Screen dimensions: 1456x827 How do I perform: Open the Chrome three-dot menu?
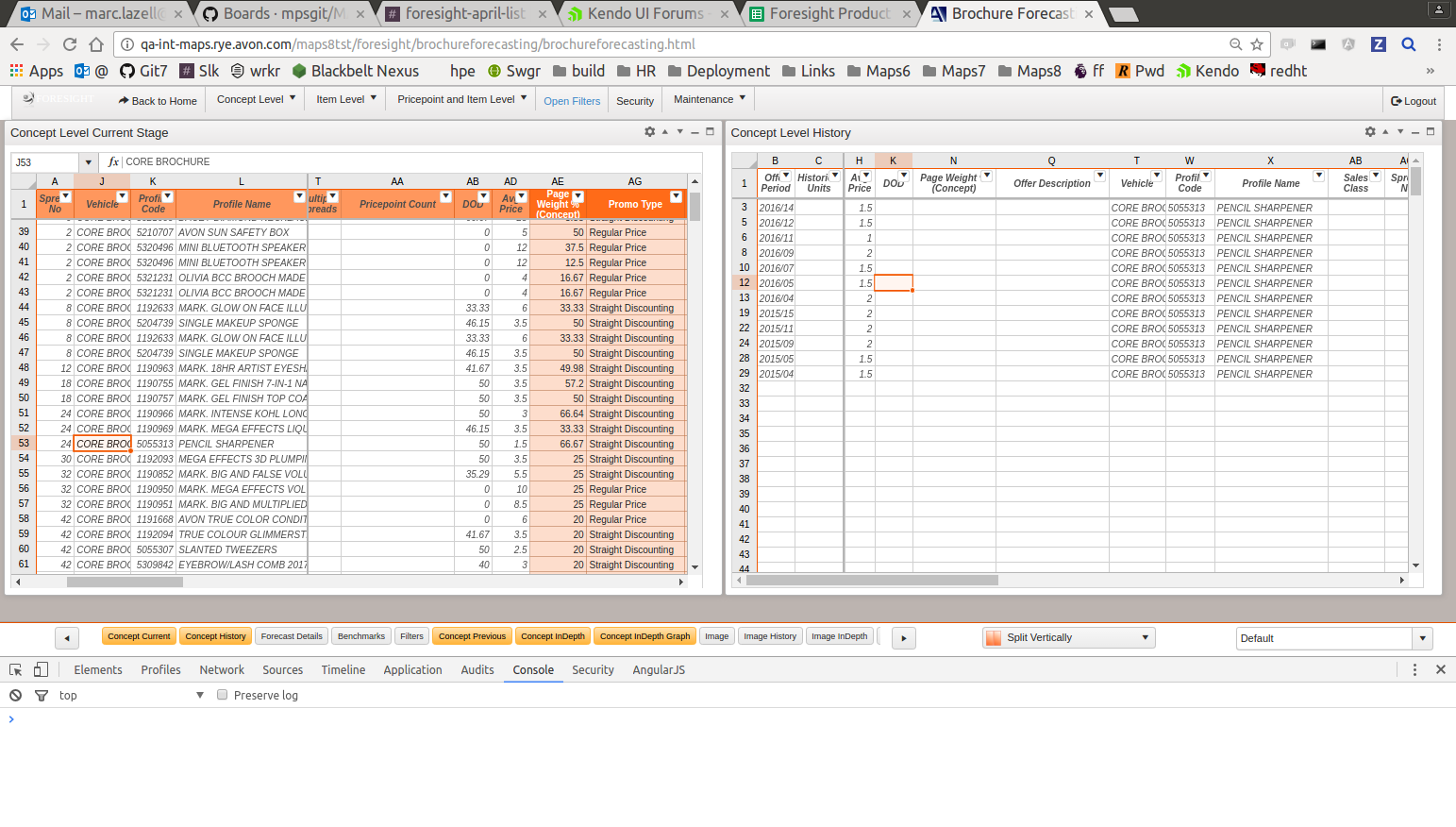pyautogui.click(x=1439, y=44)
